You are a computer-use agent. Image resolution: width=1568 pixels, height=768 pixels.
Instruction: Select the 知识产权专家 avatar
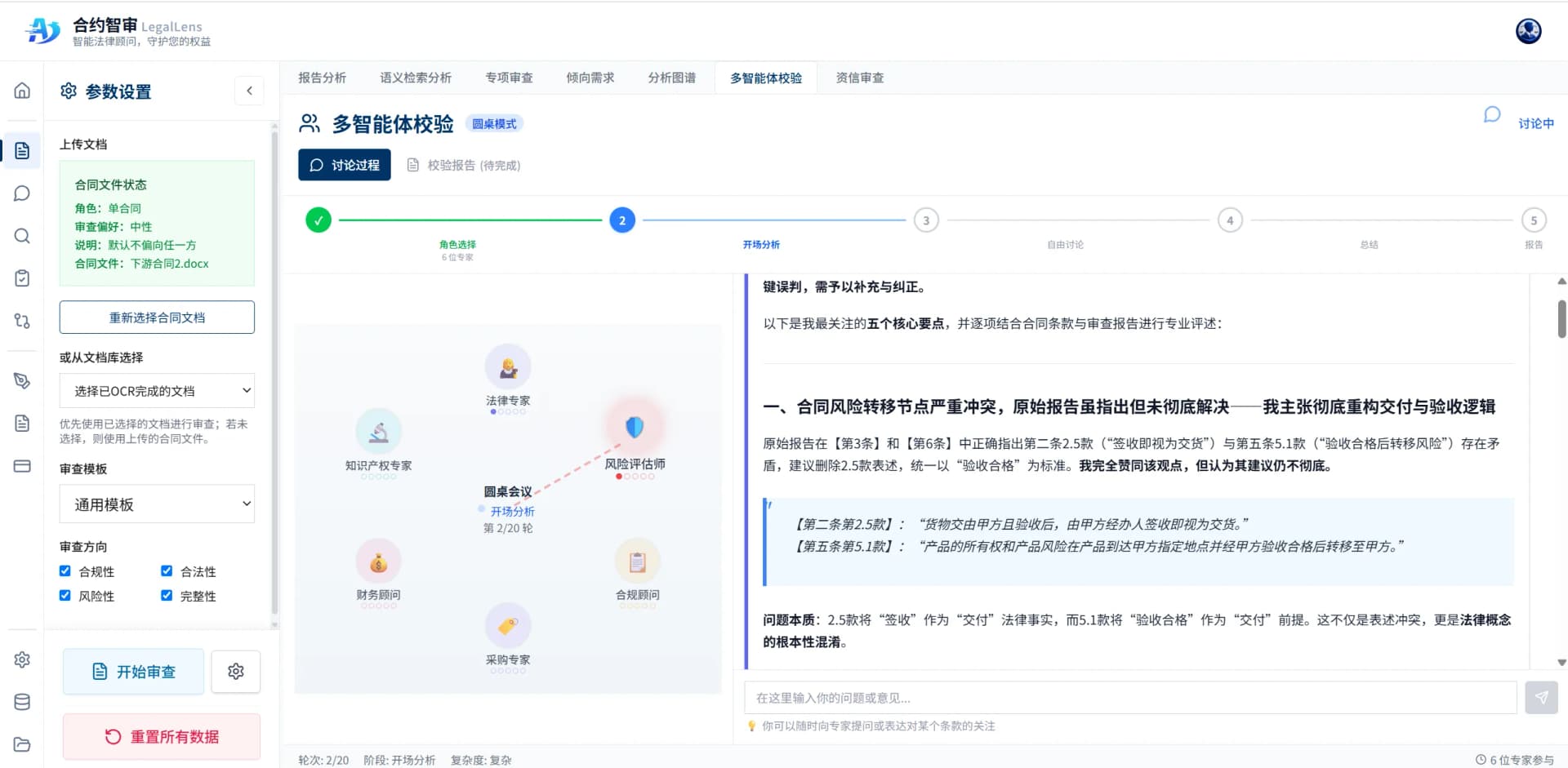click(378, 432)
